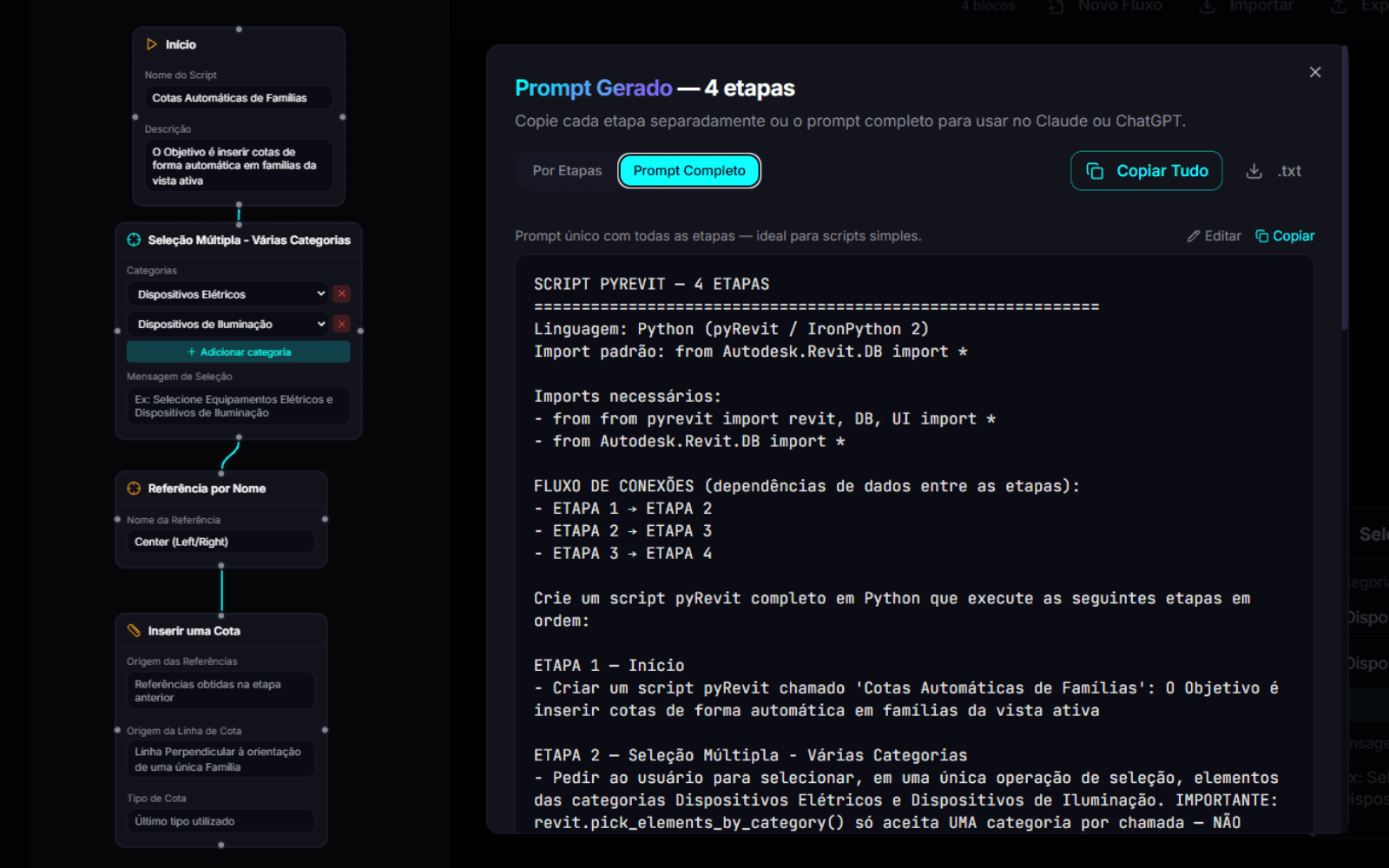The width and height of the screenshot is (1389, 868).
Task: Click the Seleção Múltipla node icon
Action: [x=134, y=240]
